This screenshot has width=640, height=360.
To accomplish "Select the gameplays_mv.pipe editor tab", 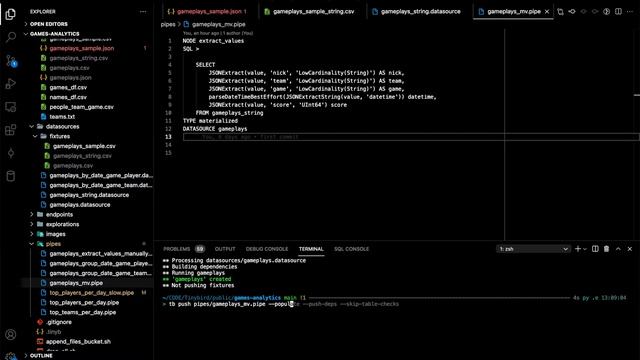I will click(513, 12).
